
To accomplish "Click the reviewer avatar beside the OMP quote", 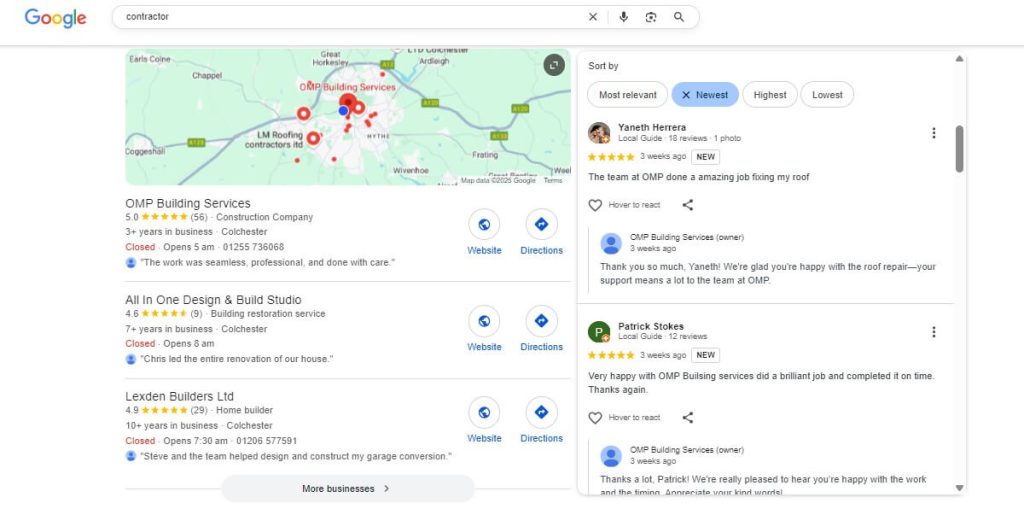I will pyautogui.click(x=131, y=263).
